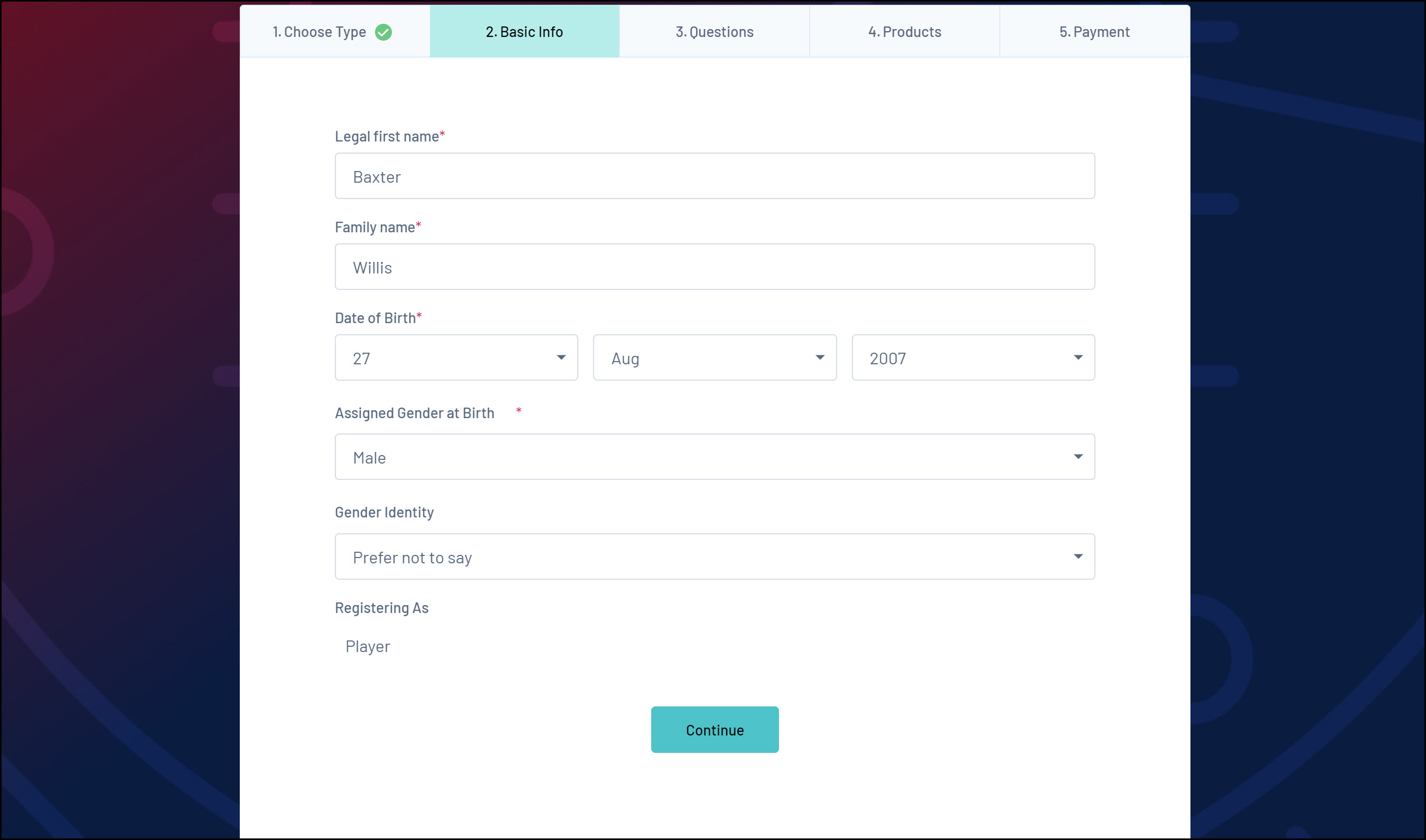Screen dimensions: 1426x840
Task: Click the day dropdown arrow icon
Action: [560, 357]
